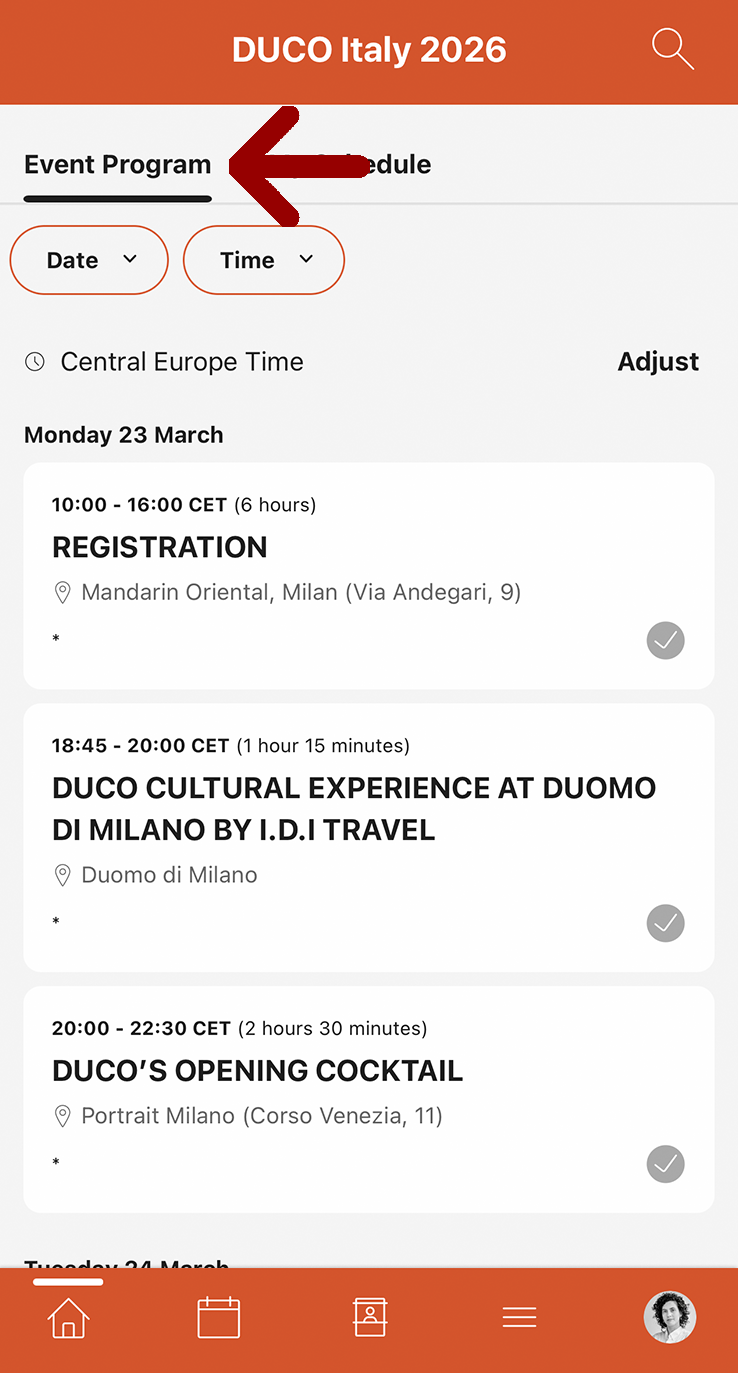Tap Adjust to change the time zone
The width and height of the screenshot is (738, 1373).
pos(658,362)
